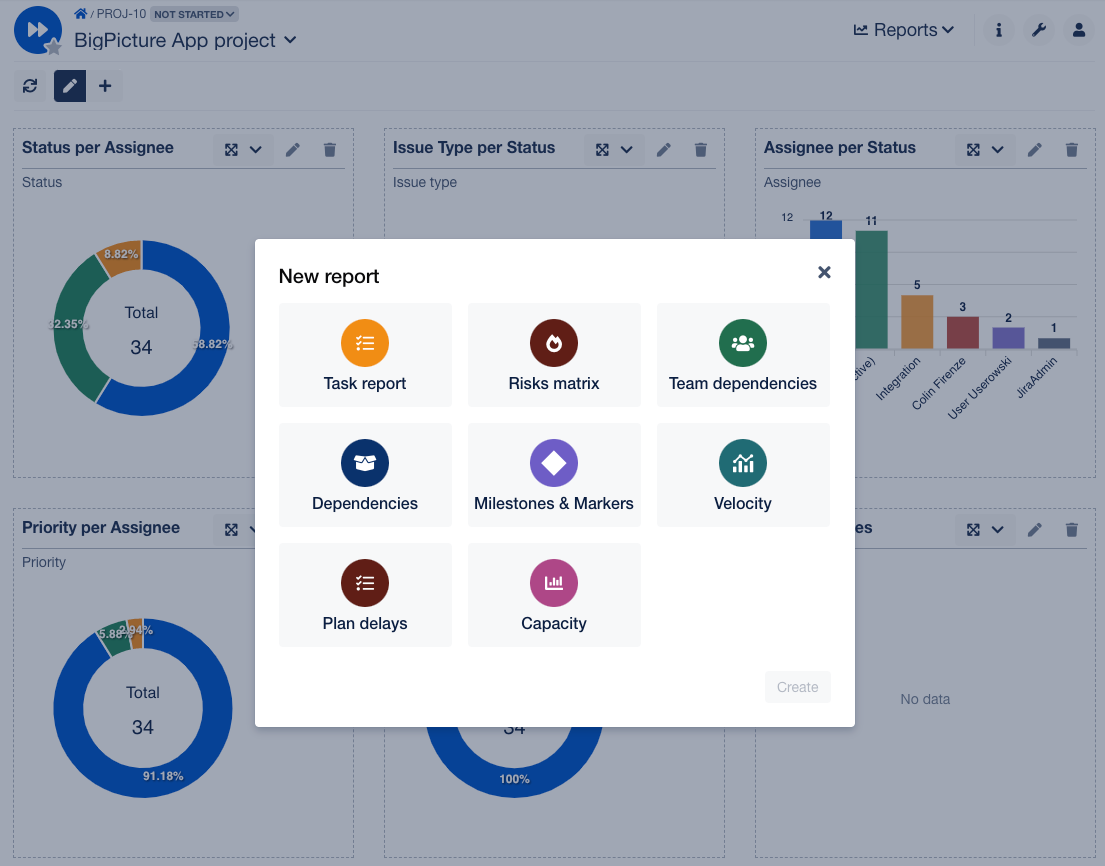Screen dimensions: 1105x866
Task: Click the Priority per Assignee title
Action: point(101,527)
